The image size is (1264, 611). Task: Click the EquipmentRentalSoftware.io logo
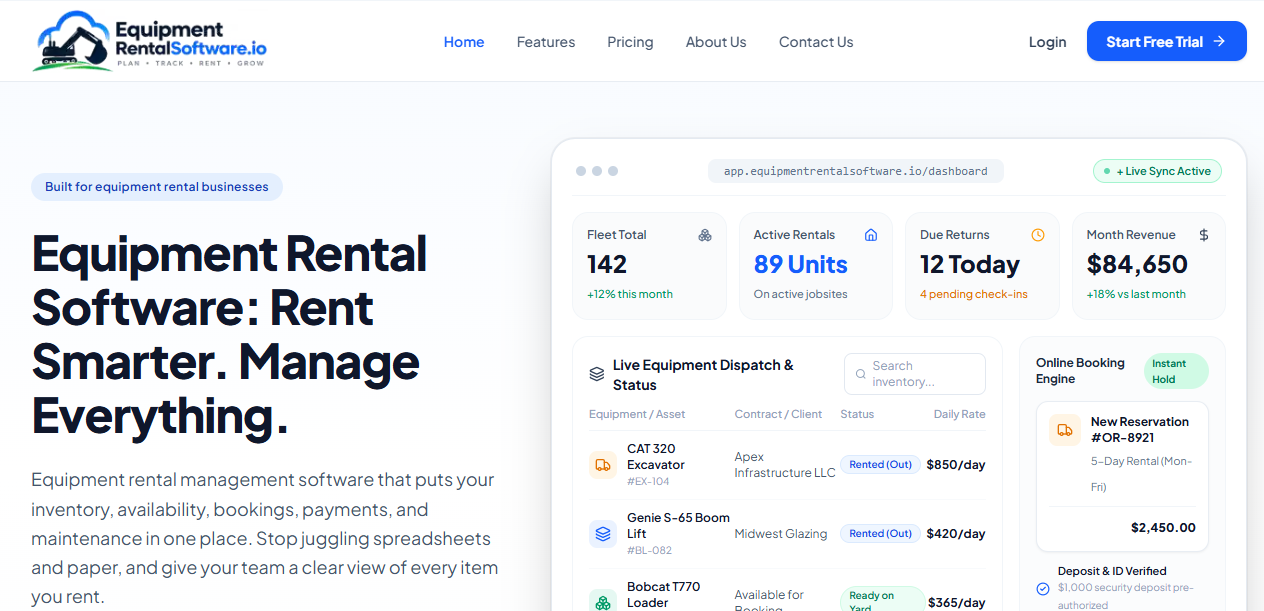point(150,41)
